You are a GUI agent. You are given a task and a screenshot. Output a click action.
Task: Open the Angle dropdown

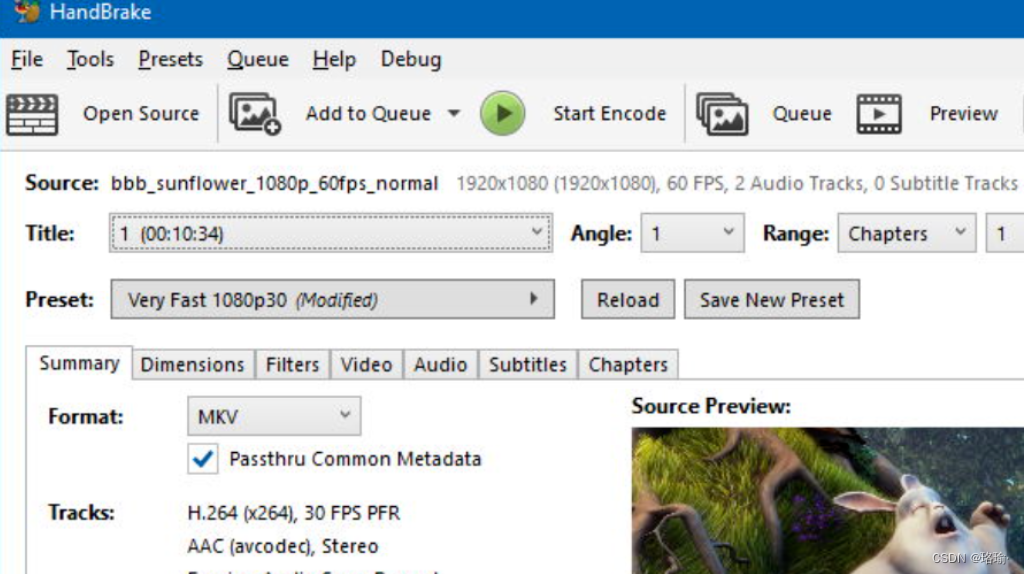click(x=692, y=233)
